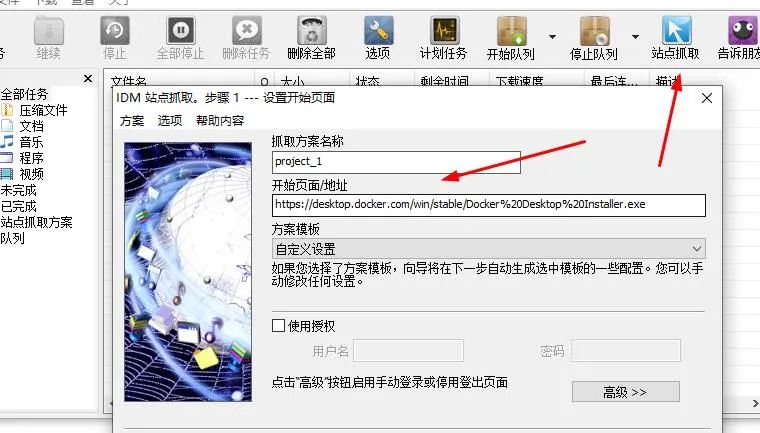Enable the 使用授权 checkbox

tap(278, 325)
